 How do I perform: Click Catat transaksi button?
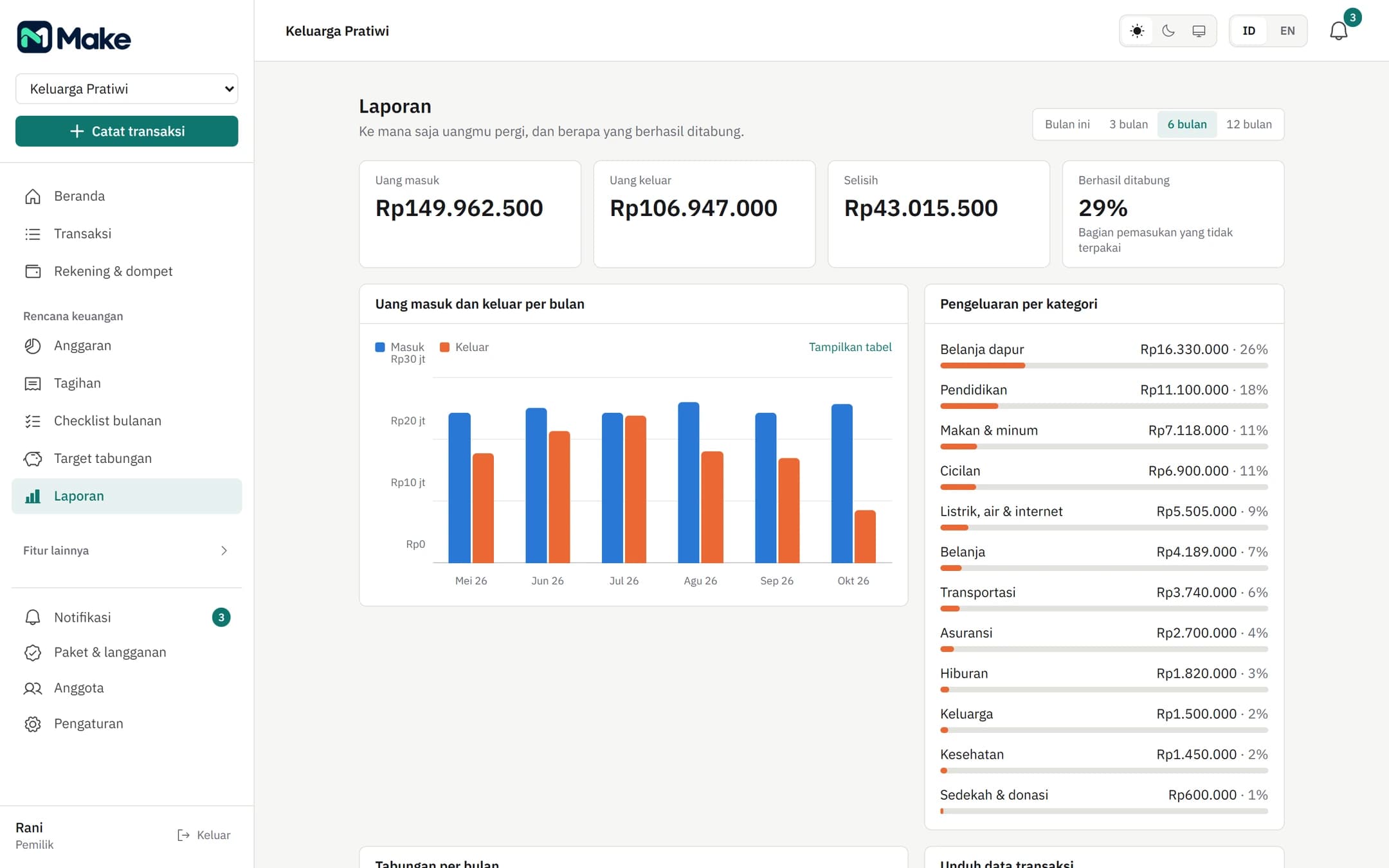coord(127,131)
